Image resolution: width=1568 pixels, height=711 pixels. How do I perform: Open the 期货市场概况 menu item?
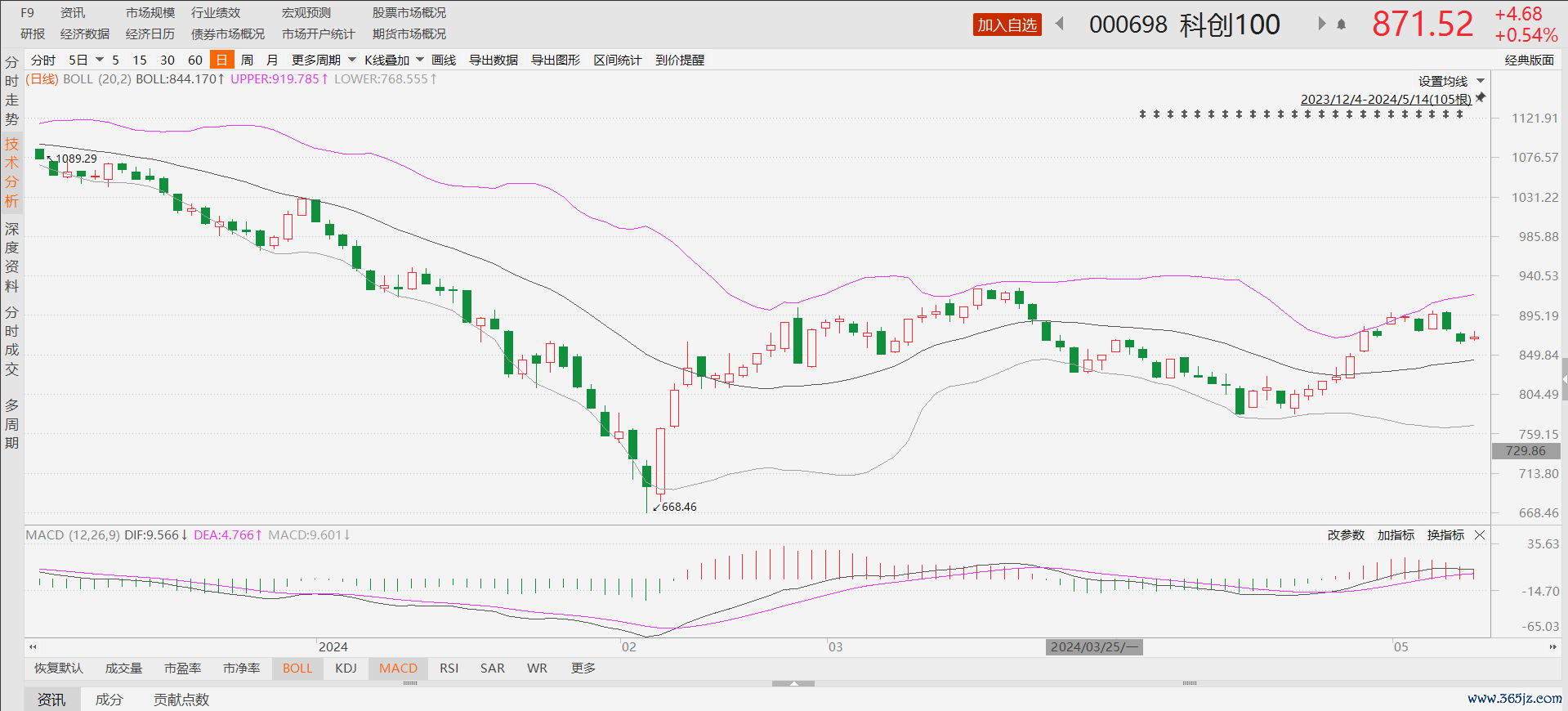click(x=409, y=34)
